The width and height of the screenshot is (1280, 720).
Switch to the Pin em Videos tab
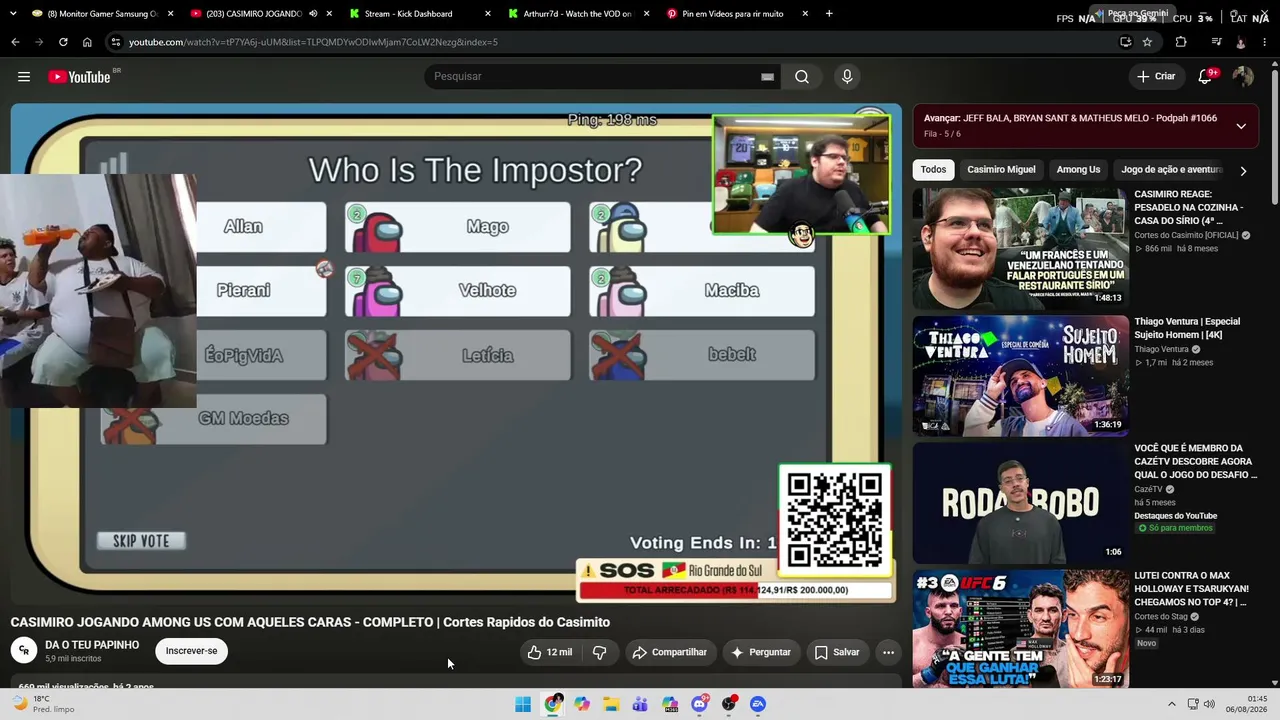(738, 14)
